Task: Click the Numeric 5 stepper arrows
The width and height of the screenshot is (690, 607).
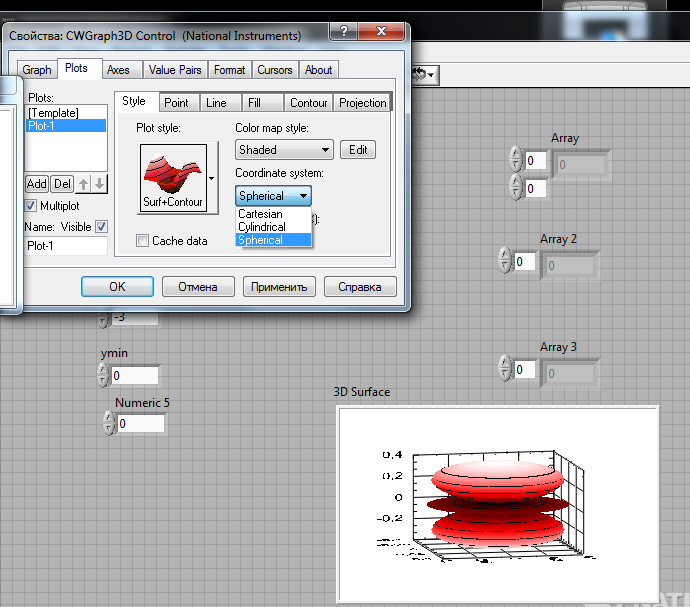Action: [107, 423]
